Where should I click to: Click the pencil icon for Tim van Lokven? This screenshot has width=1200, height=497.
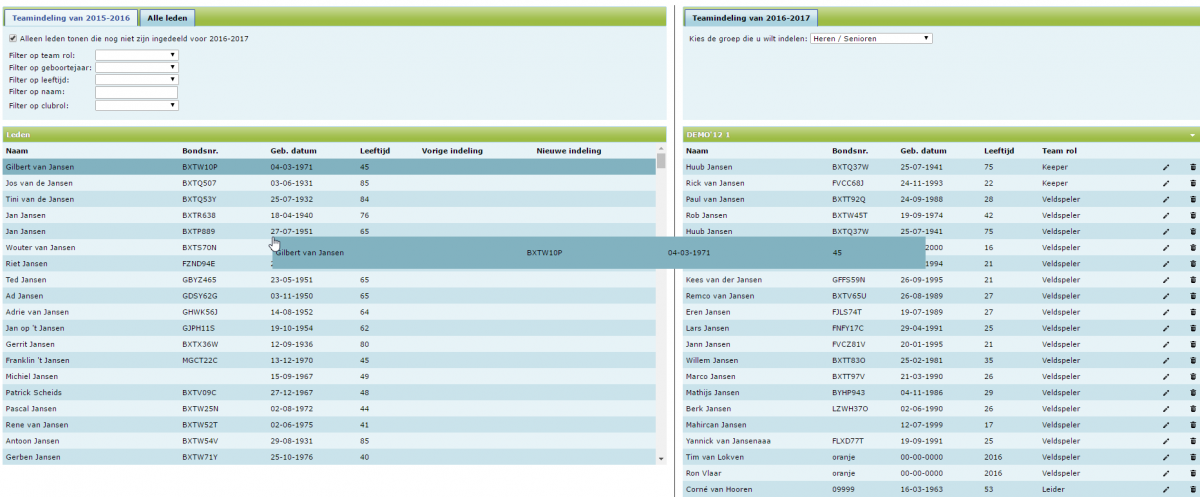[x=1165, y=457]
